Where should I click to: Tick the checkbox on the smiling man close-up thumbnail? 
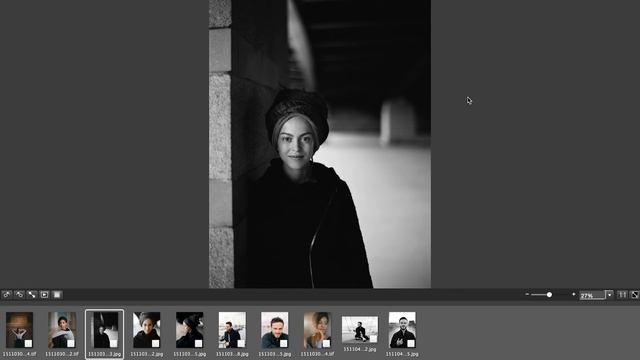pyautogui.click(x=284, y=343)
